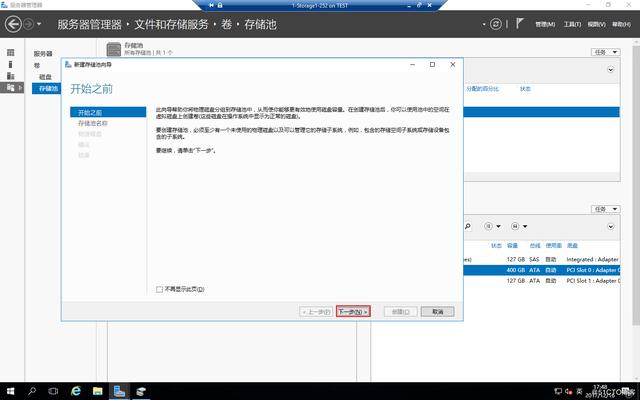Click the search magnifier in physical disks filter
Viewport: 640px width, 400px height.
[468, 226]
